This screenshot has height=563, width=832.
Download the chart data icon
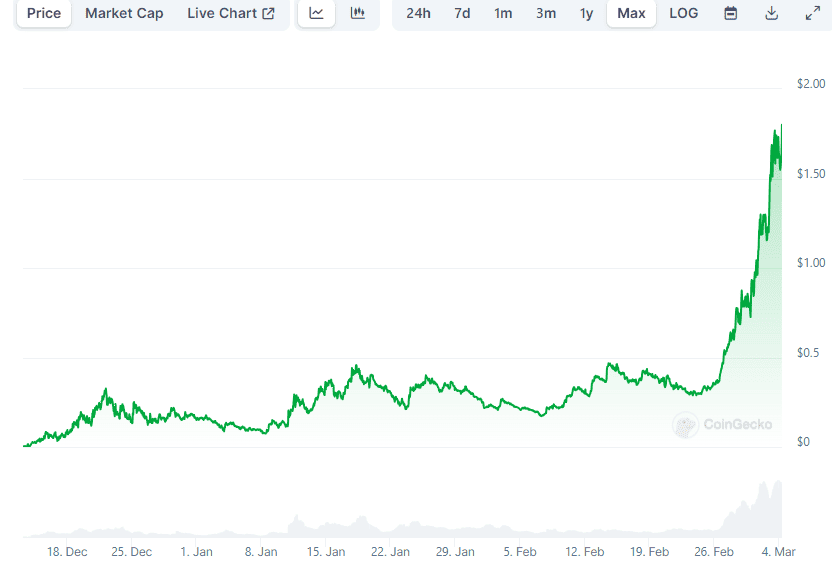click(772, 13)
